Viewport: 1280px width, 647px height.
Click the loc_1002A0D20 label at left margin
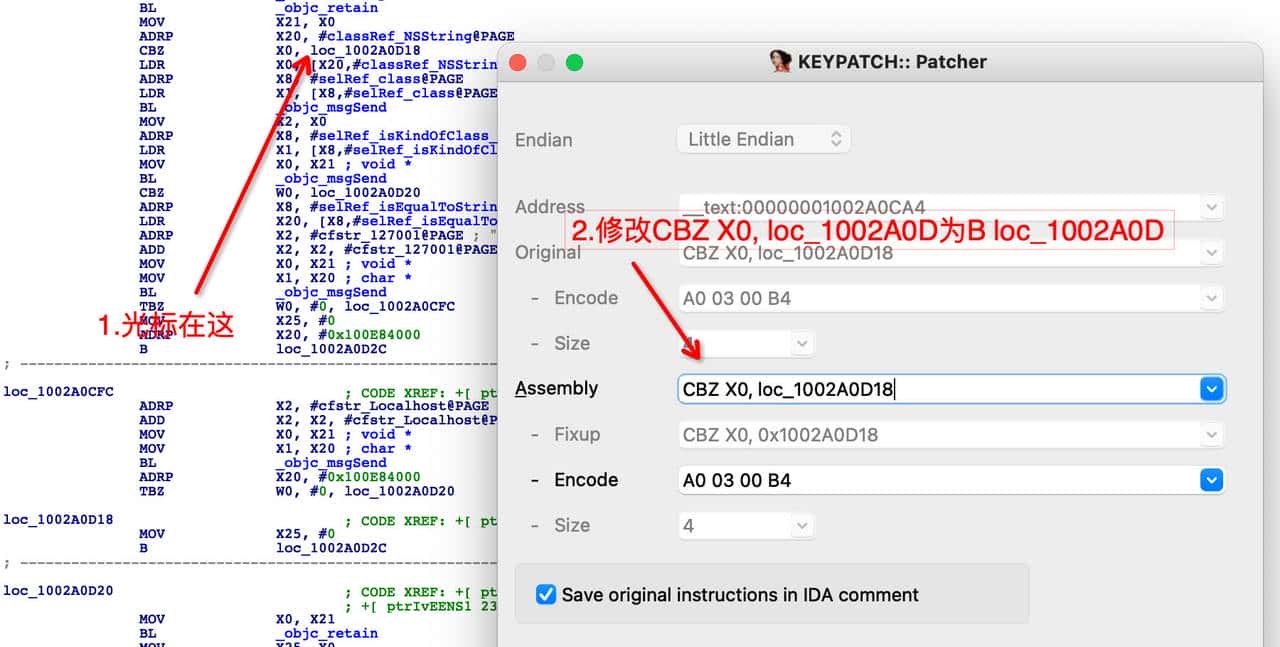58,591
